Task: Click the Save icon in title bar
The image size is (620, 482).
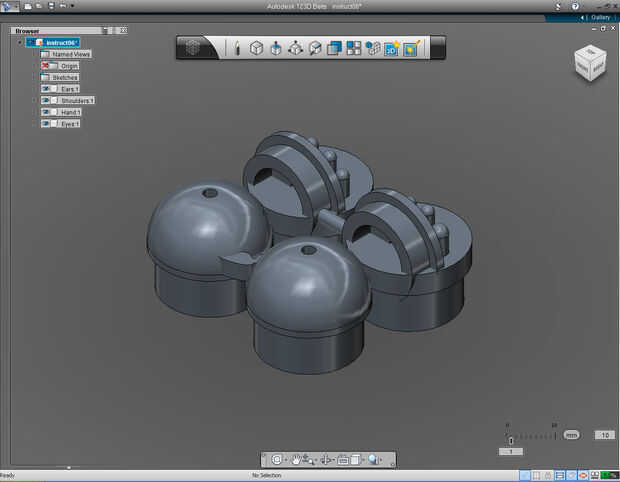Action: pos(49,6)
